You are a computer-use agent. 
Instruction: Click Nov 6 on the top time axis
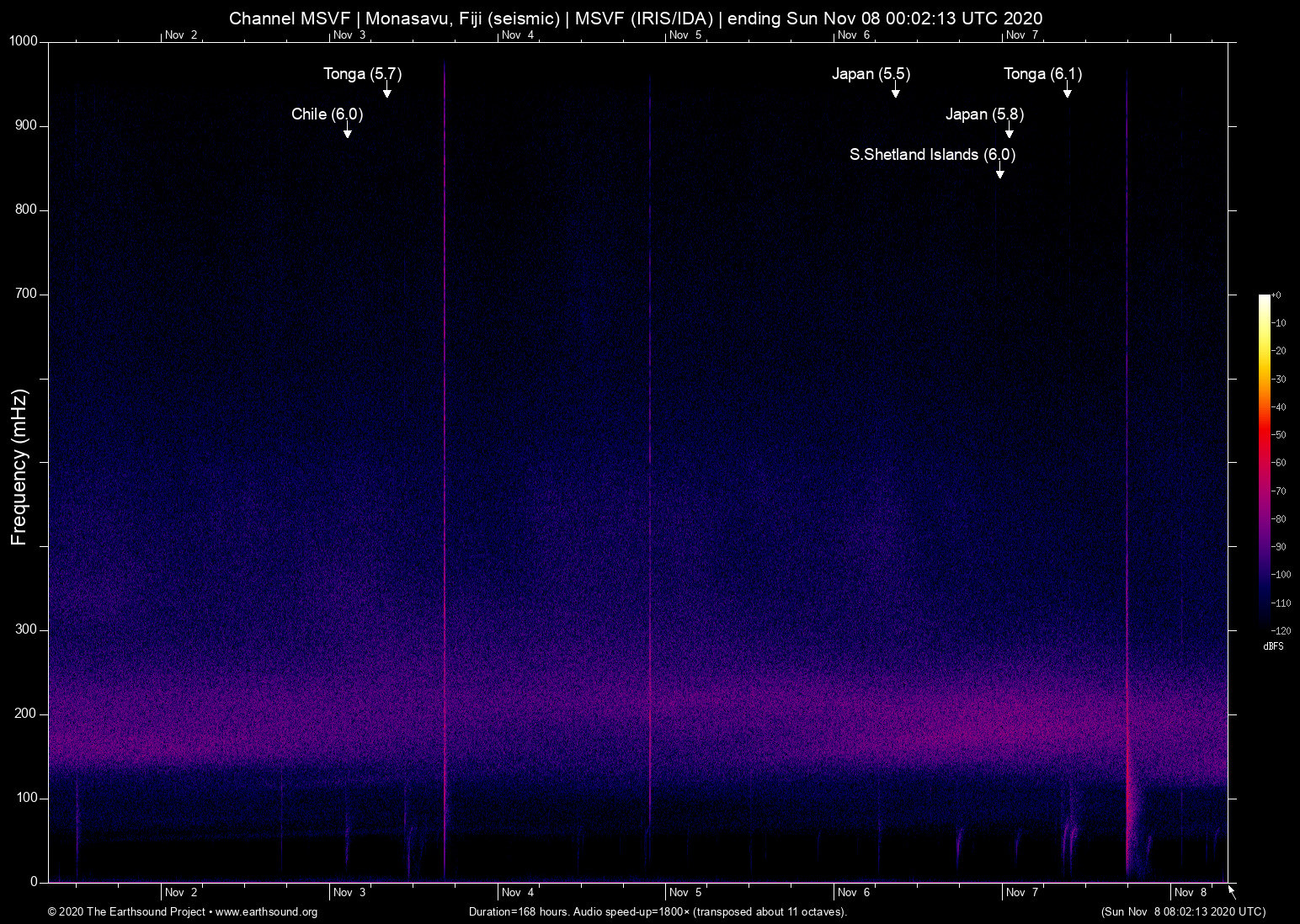click(854, 35)
